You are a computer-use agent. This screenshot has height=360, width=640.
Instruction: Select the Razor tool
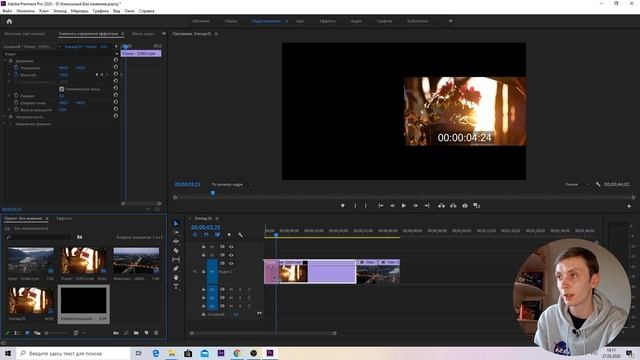pyautogui.click(x=176, y=250)
